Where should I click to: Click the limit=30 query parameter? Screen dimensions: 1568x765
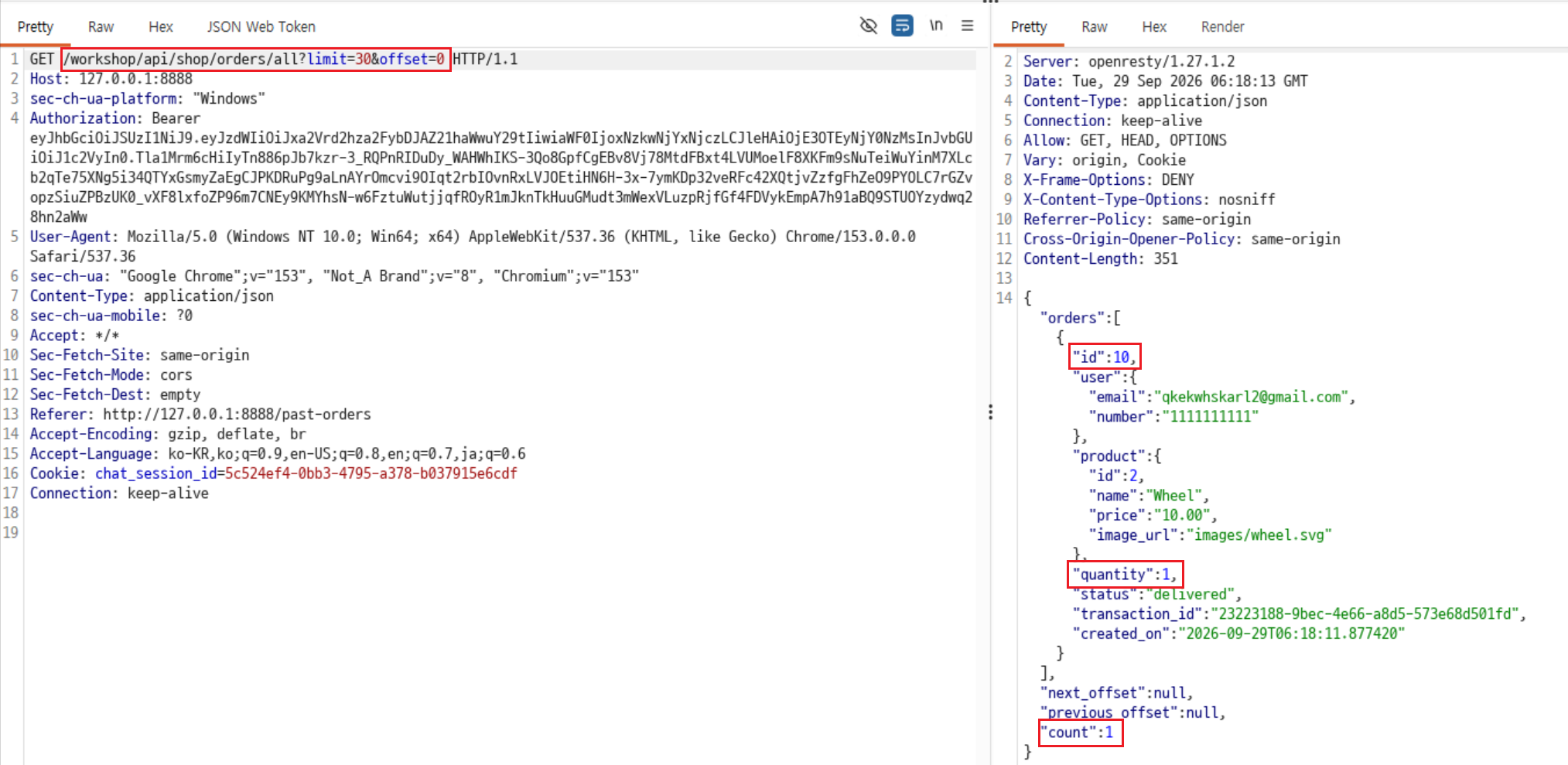click(339, 59)
